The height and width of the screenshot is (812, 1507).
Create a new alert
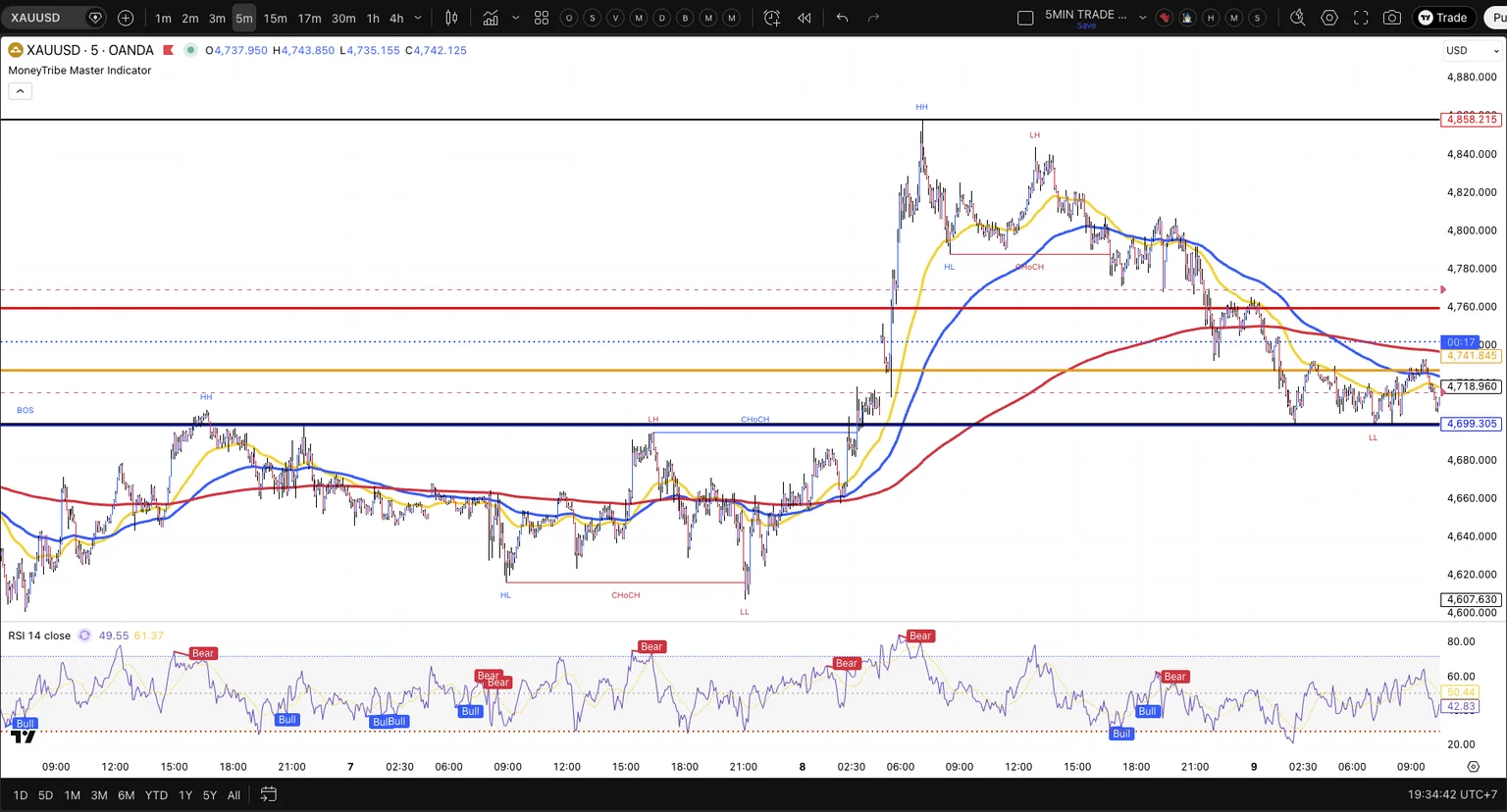tap(772, 18)
